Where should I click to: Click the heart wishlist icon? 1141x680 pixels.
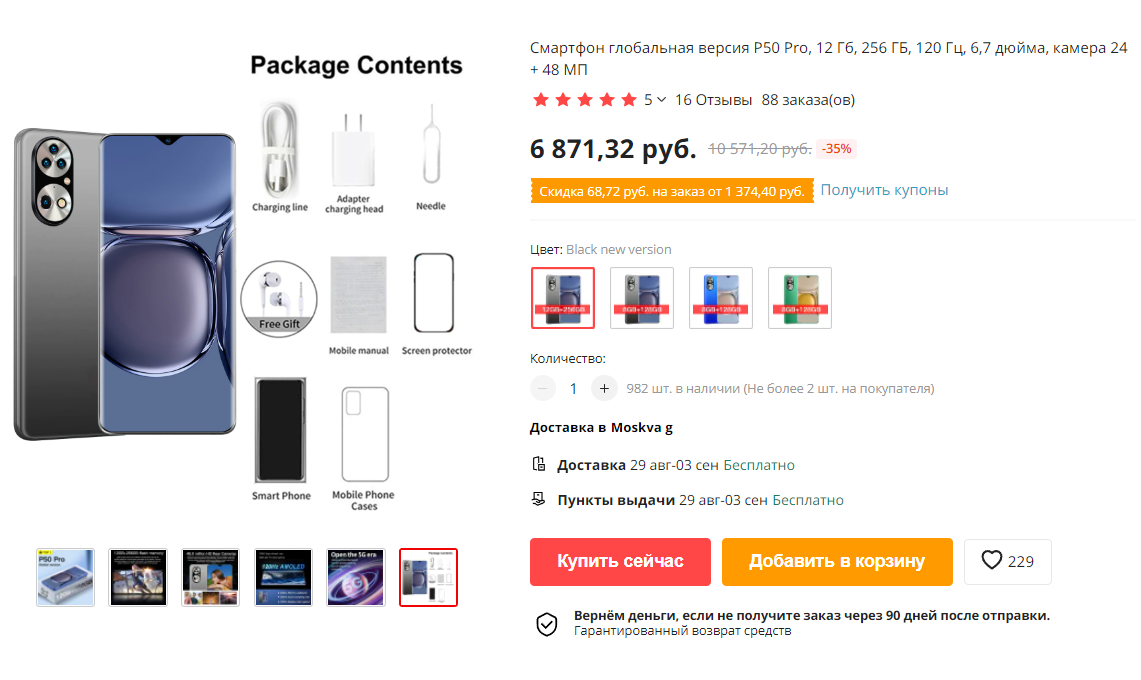pos(991,561)
